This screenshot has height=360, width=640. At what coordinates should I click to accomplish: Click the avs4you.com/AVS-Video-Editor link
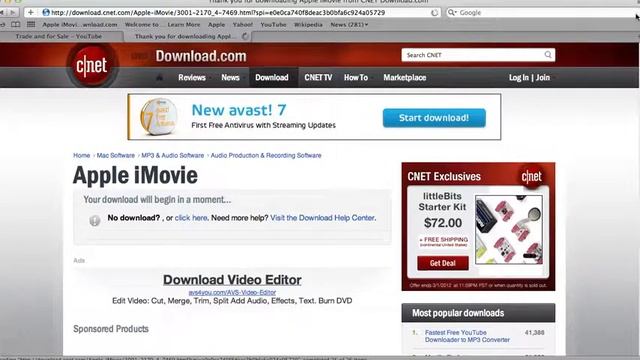click(232, 293)
